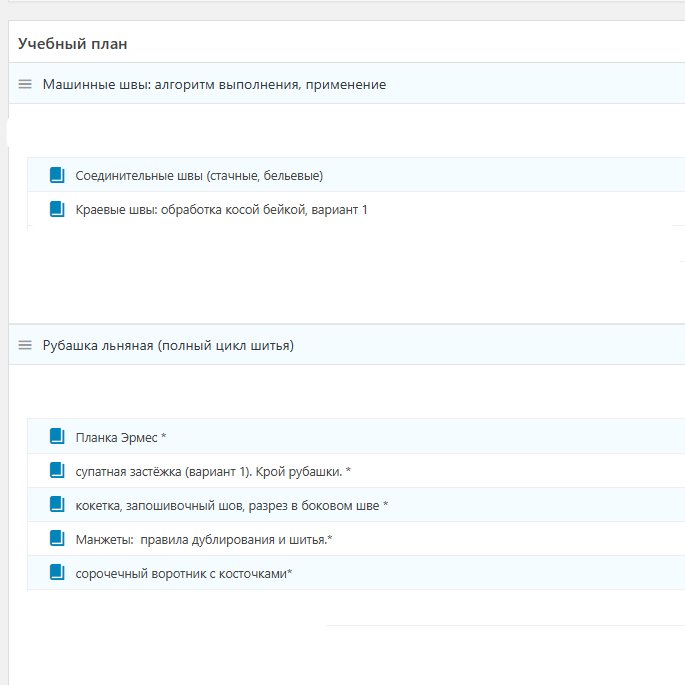The height and width of the screenshot is (685, 685).
Task: Click the book icon beside Манжеты lesson
Action: [57, 538]
